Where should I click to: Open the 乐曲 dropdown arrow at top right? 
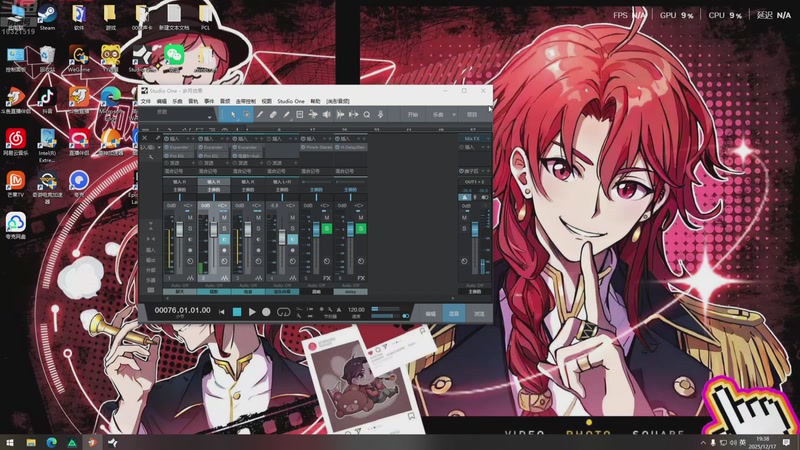click(x=454, y=115)
